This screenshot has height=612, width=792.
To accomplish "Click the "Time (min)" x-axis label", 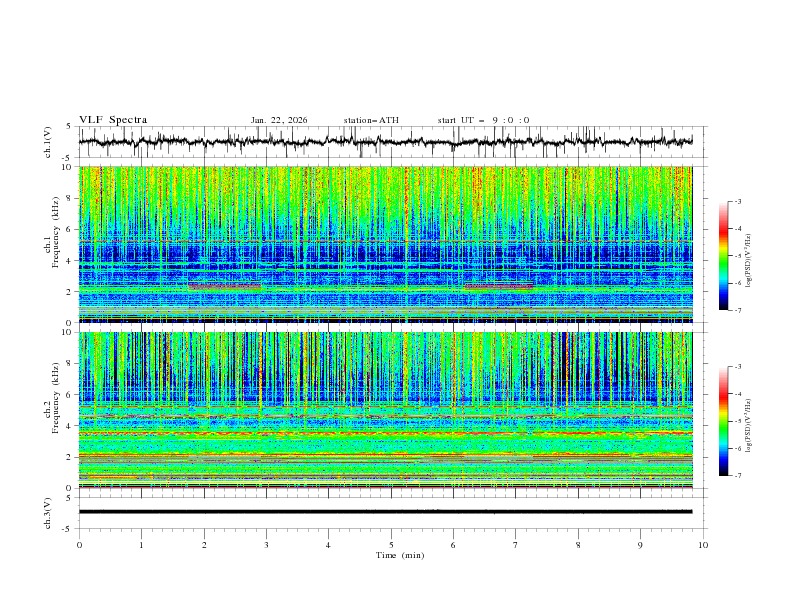I will [x=400, y=555].
